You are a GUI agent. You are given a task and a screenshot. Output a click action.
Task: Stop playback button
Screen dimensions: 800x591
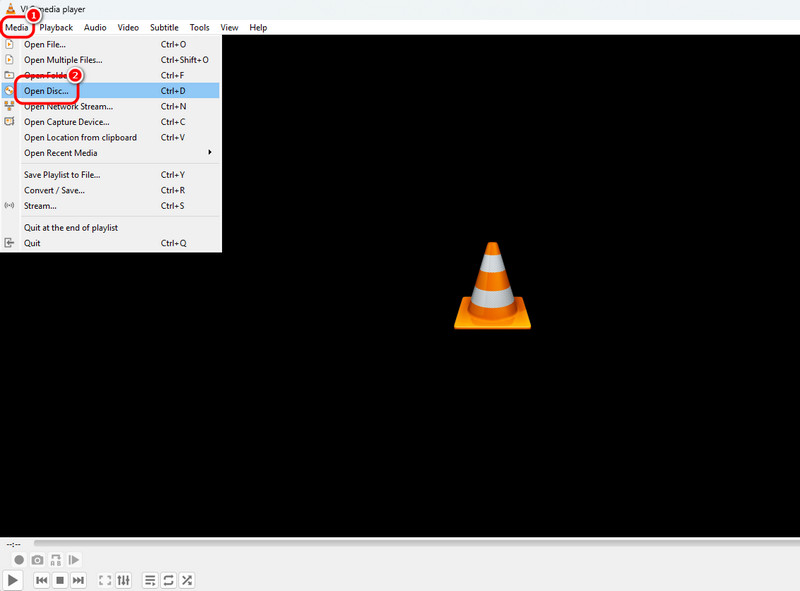[x=60, y=580]
